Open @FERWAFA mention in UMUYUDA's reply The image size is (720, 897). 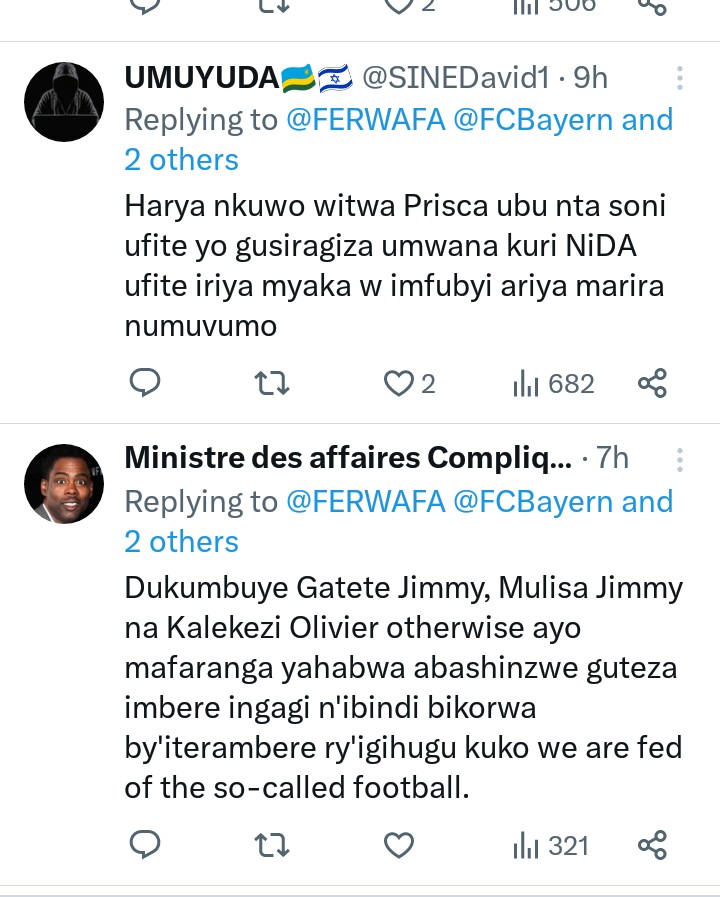365,120
